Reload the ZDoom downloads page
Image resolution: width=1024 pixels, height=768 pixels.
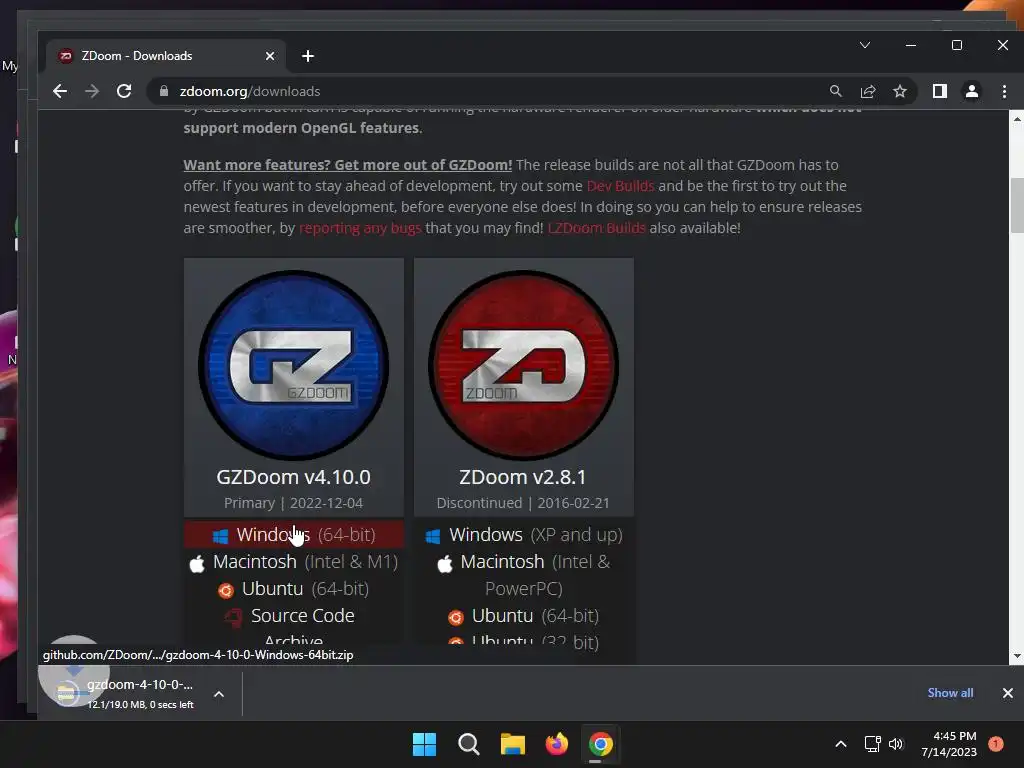pos(124,91)
